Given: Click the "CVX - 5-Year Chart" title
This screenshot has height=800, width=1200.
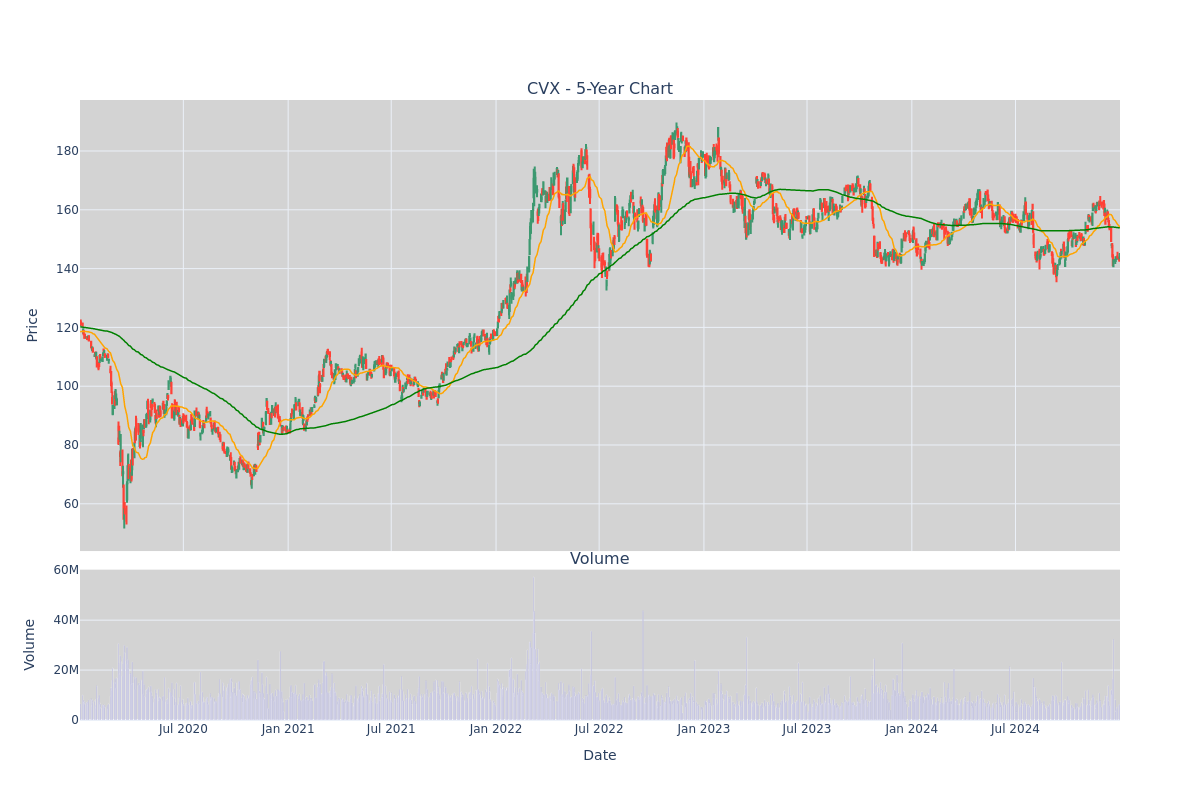Looking at the screenshot, I should (x=600, y=89).
